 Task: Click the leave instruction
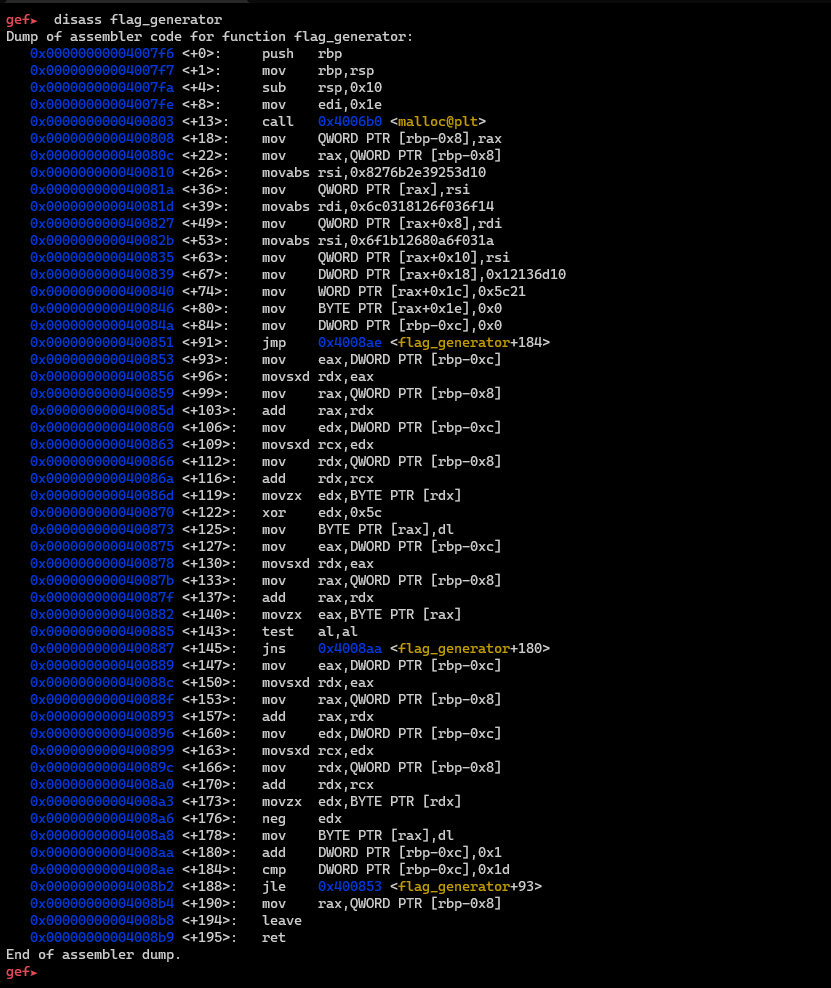pyautogui.click(x=282, y=921)
